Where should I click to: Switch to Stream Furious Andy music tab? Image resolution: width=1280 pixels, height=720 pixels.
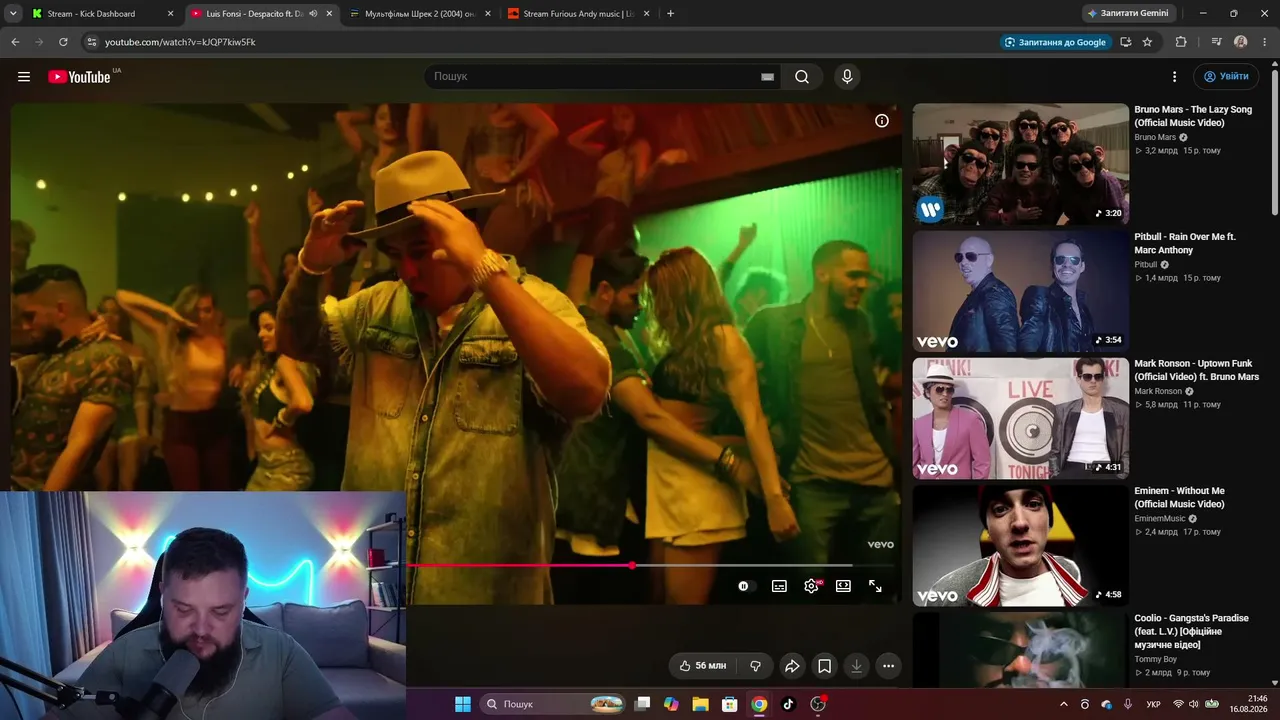point(579,14)
